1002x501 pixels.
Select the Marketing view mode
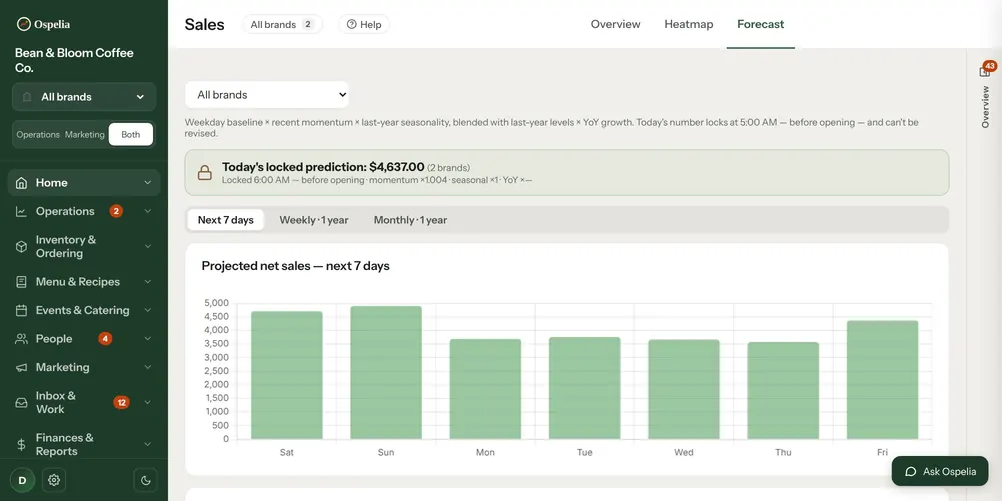(x=84, y=135)
